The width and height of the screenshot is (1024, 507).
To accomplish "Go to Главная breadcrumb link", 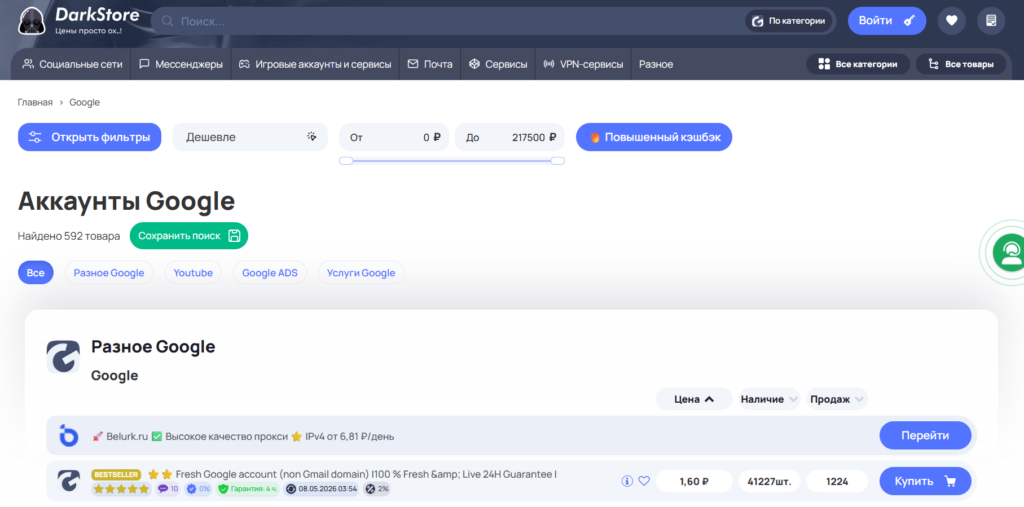I will coord(35,103).
